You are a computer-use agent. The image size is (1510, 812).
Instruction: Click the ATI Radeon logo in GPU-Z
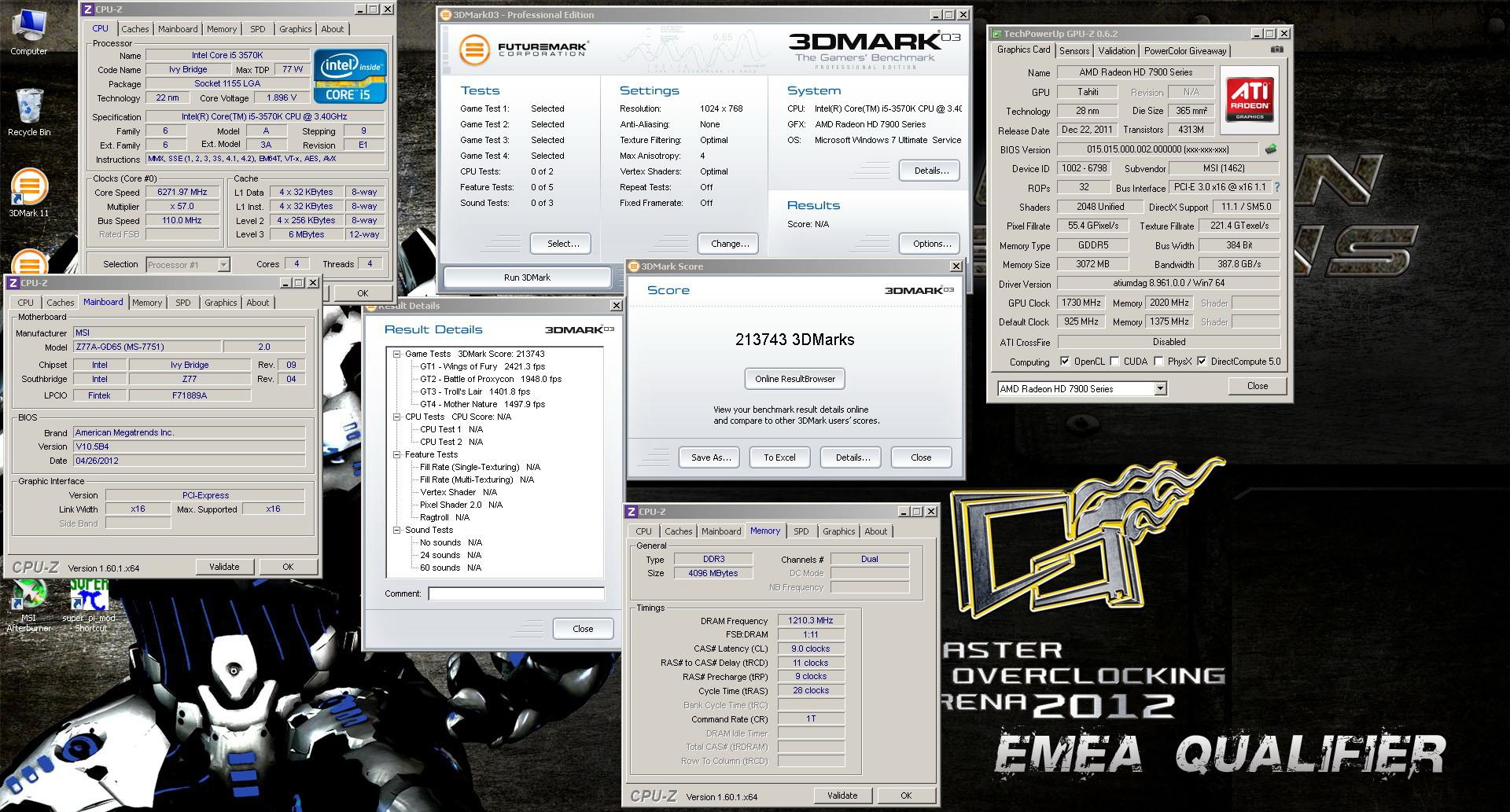pyautogui.click(x=1250, y=98)
